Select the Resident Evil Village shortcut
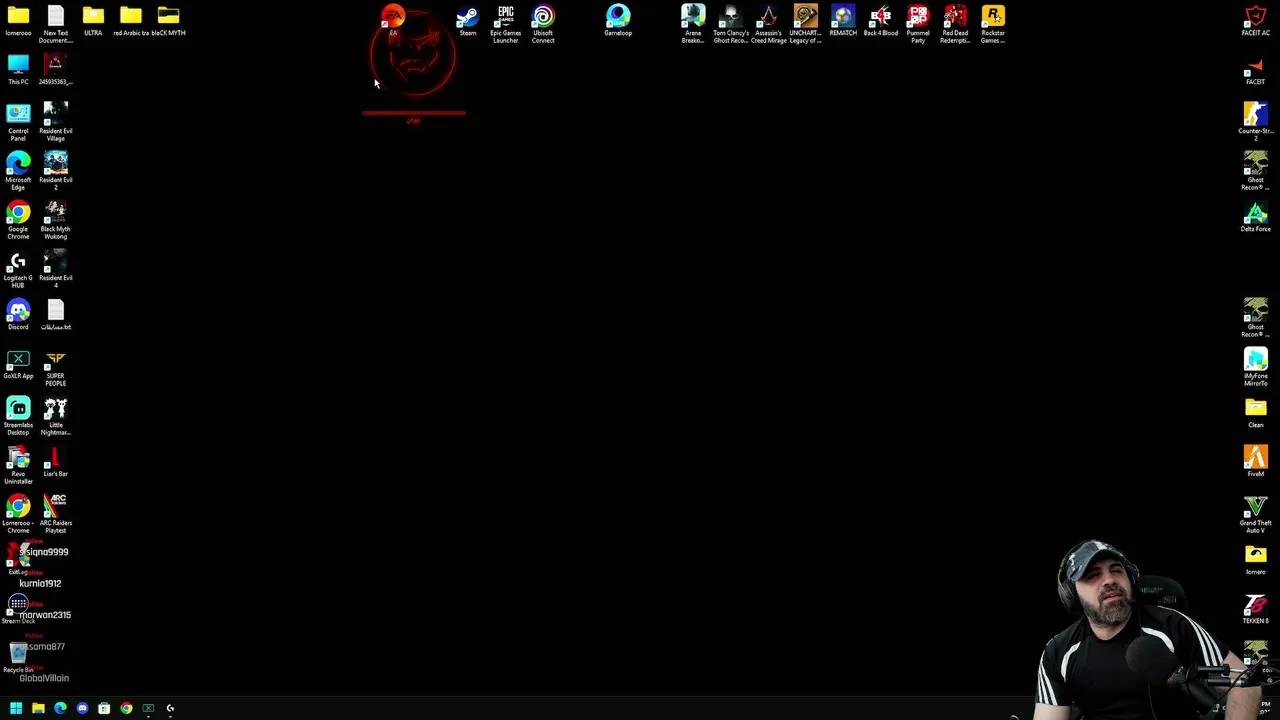1280x720 pixels. coord(55,122)
